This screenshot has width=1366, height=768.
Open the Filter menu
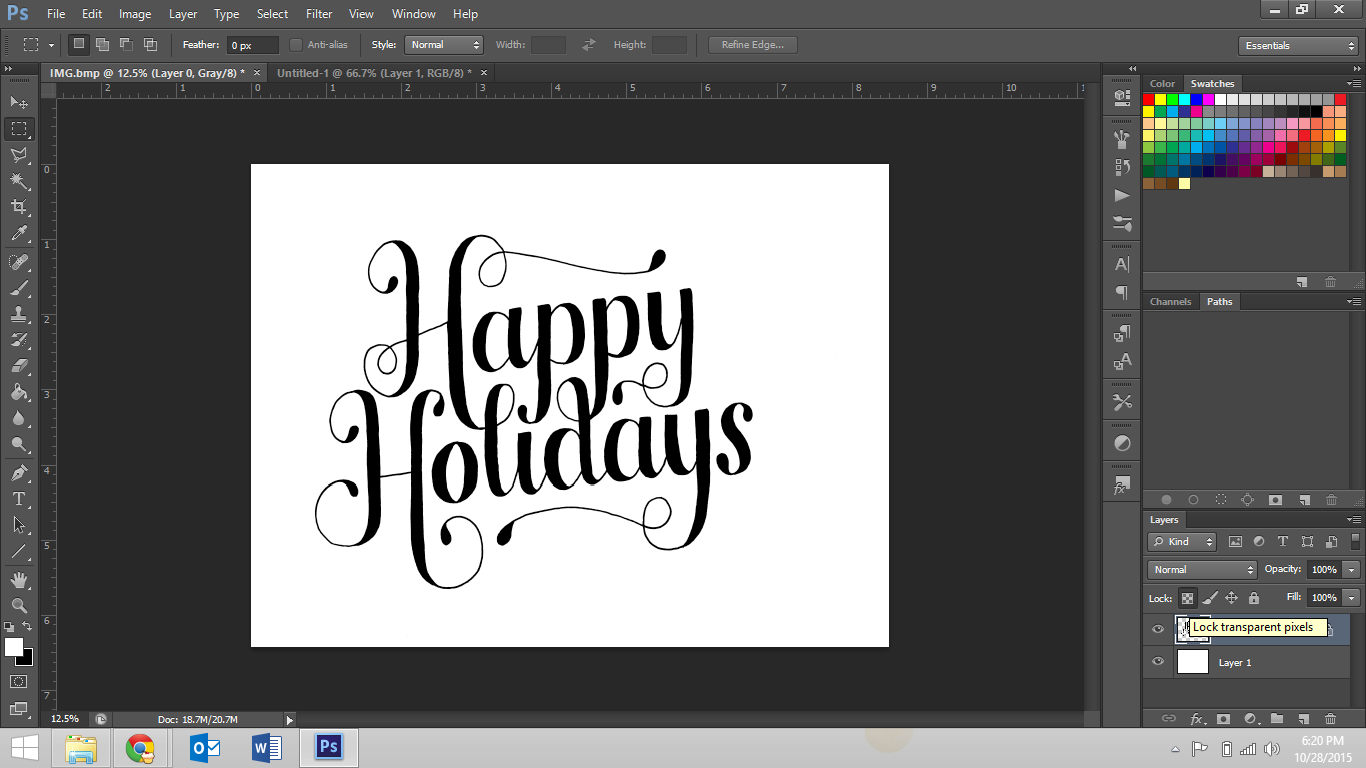click(x=319, y=14)
